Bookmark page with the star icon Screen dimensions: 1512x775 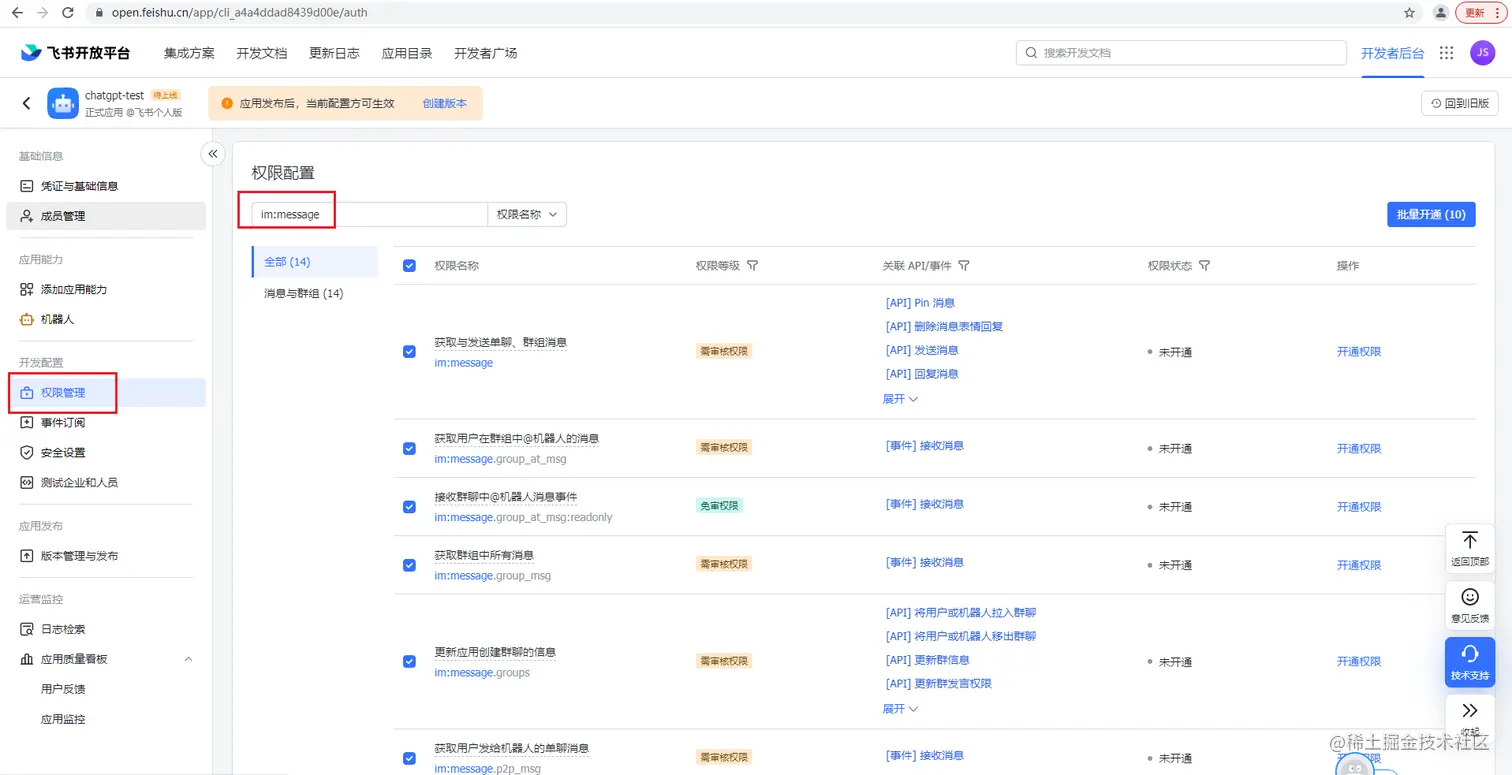pos(1409,13)
